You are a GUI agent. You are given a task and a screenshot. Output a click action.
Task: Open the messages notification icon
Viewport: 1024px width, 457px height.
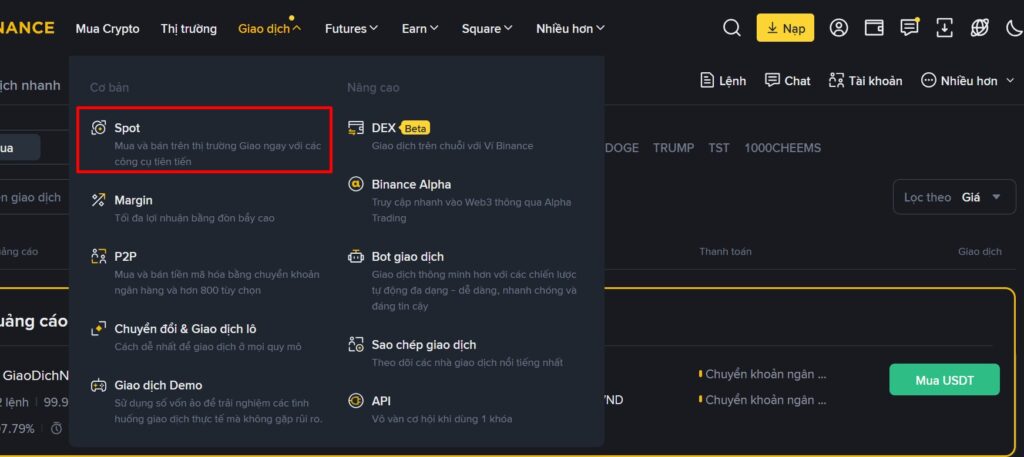coord(909,28)
